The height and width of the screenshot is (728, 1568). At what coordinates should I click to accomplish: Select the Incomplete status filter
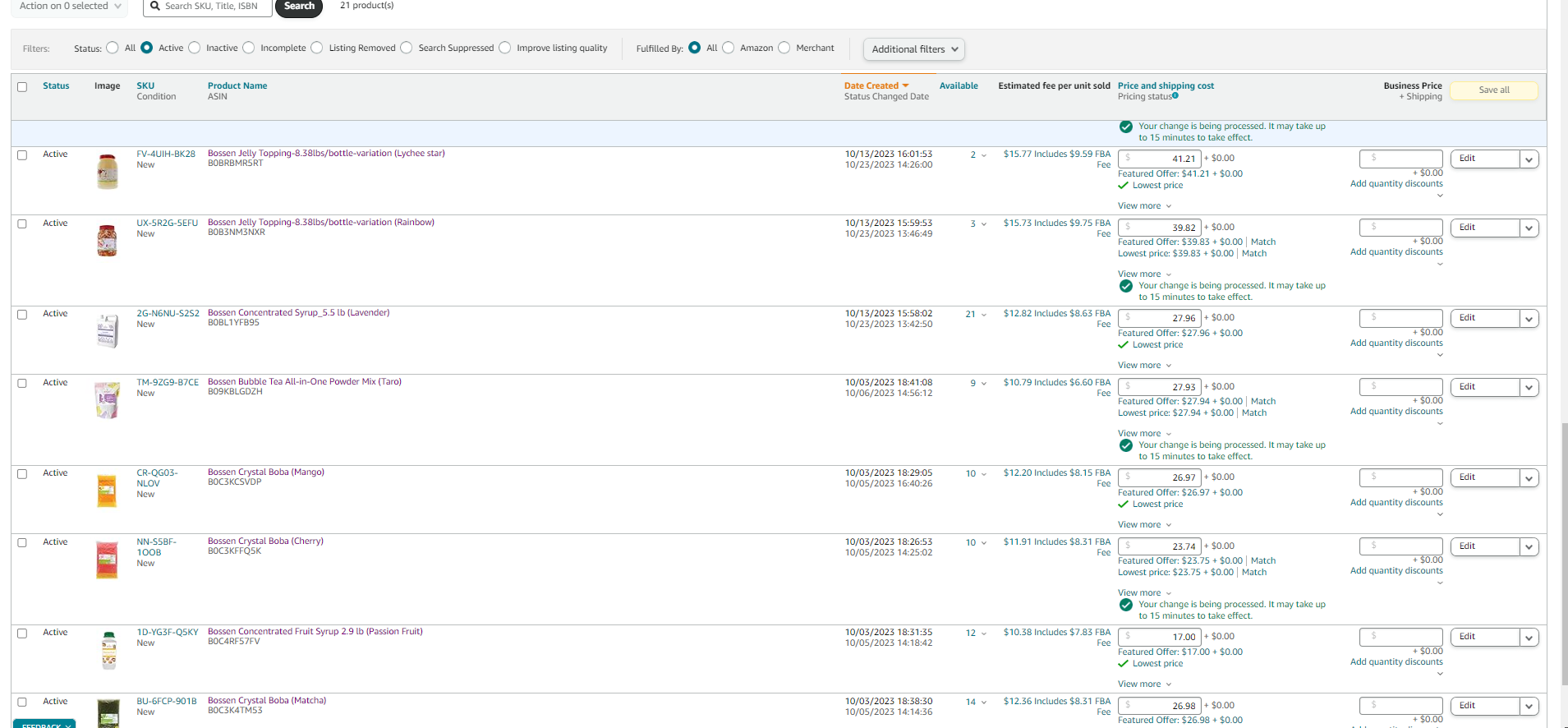coord(249,48)
